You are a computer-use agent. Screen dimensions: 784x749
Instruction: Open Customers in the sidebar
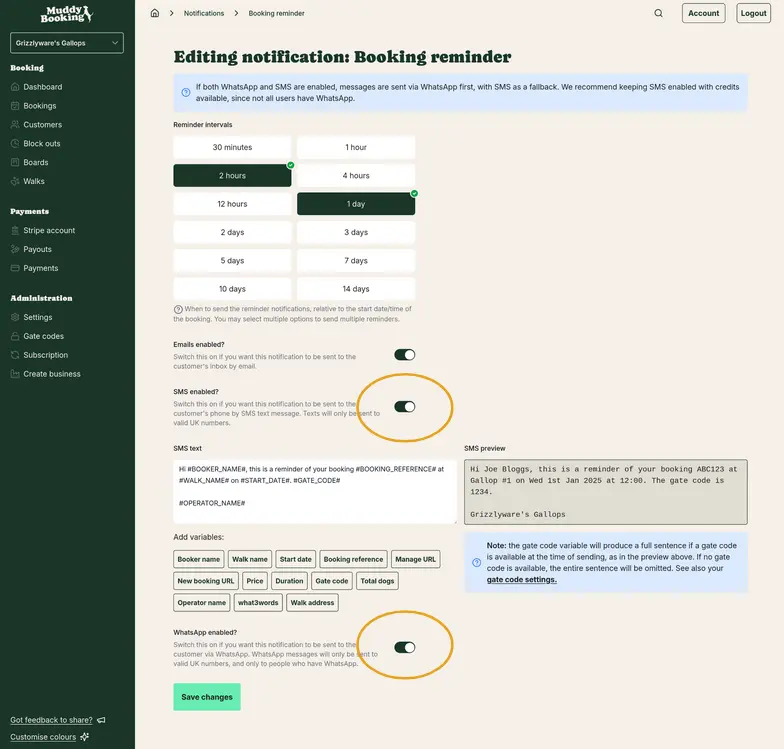click(x=42, y=124)
